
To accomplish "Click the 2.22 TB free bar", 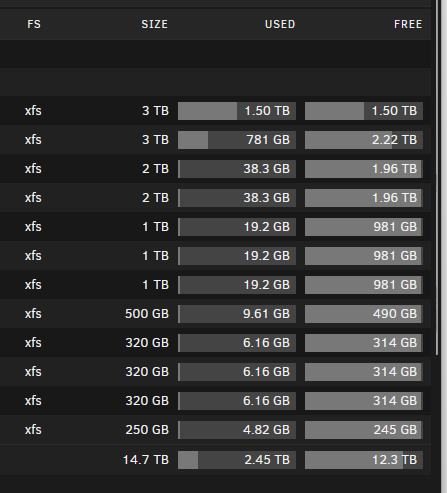I will click(x=364, y=140).
